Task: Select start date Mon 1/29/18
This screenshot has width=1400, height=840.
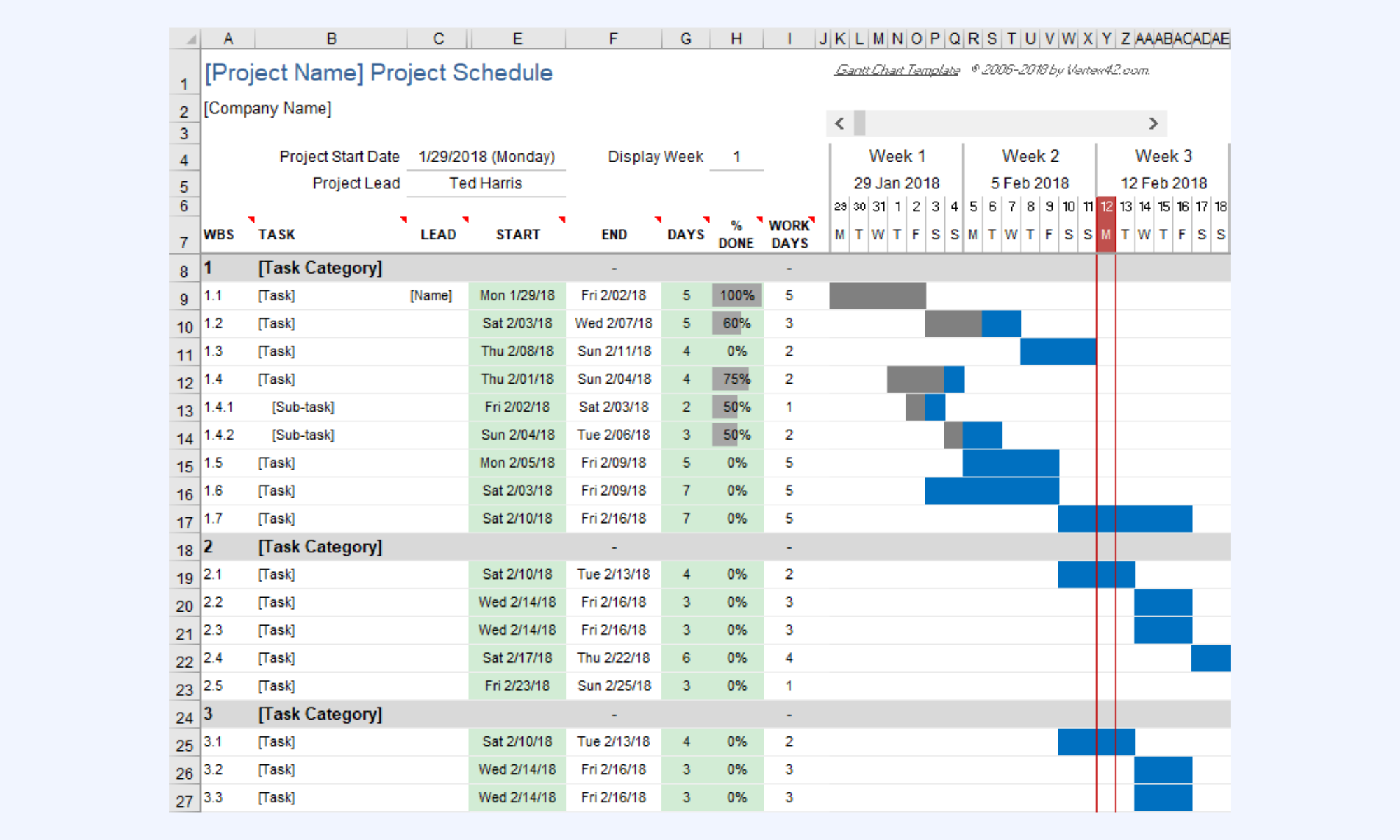Action: pyautogui.click(x=517, y=295)
